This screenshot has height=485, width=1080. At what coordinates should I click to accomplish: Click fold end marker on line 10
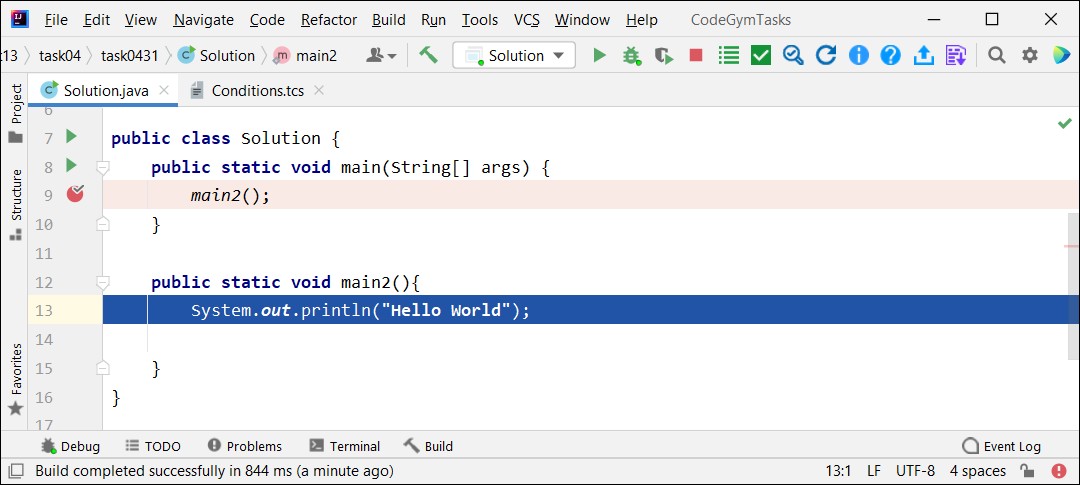pyautogui.click(x=103, y=224)
